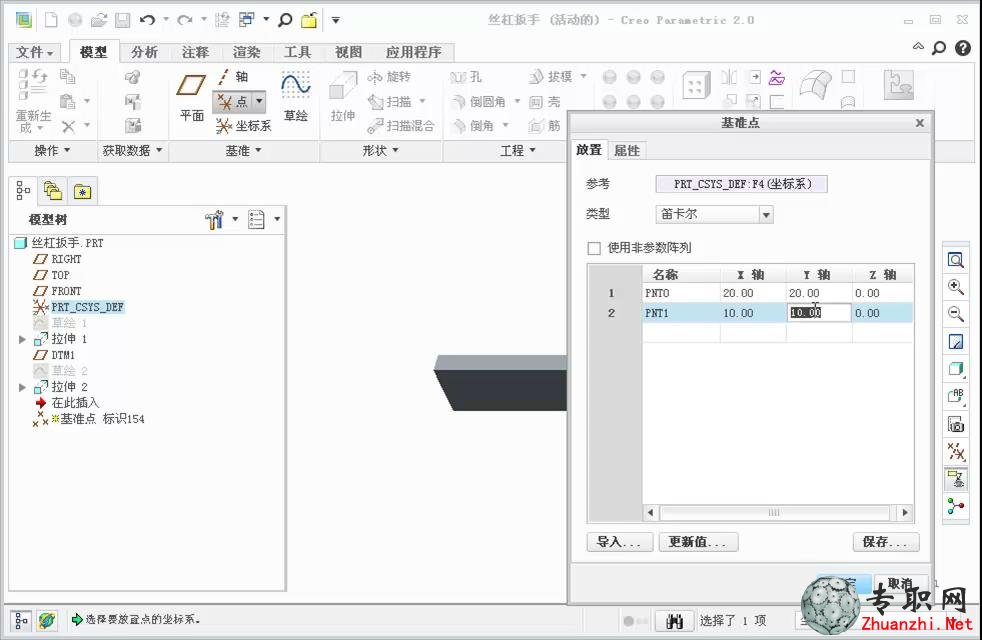Open the model tree tab icon
The image size is (982, 640).
[23, 190]
